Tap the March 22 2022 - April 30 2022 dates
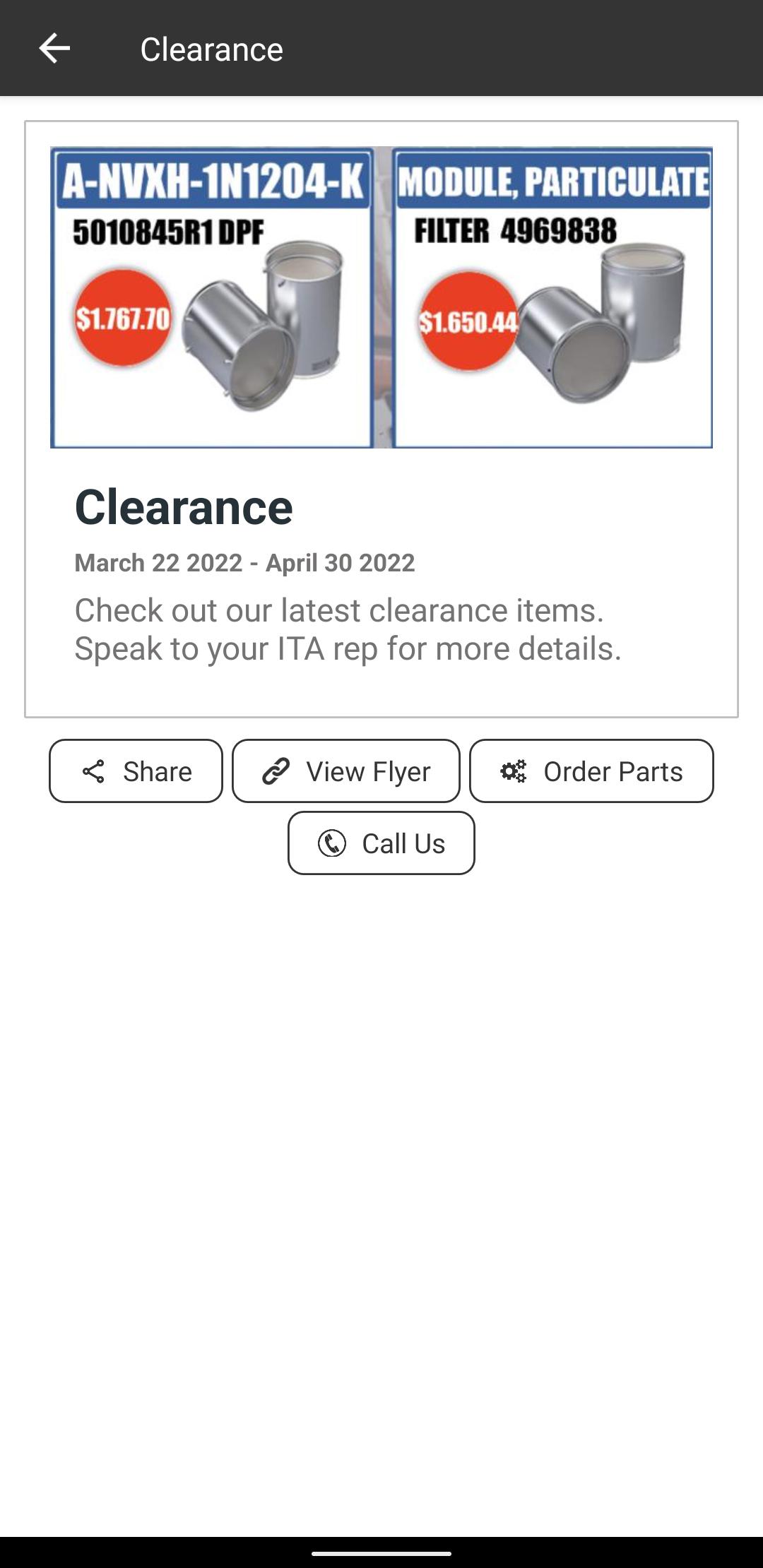Screen dimensions: 763x1568 point(244,563)
